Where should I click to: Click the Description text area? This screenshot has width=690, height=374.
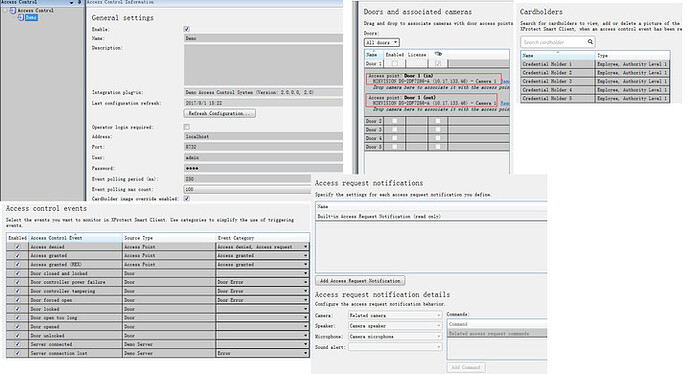coord(263,65)
